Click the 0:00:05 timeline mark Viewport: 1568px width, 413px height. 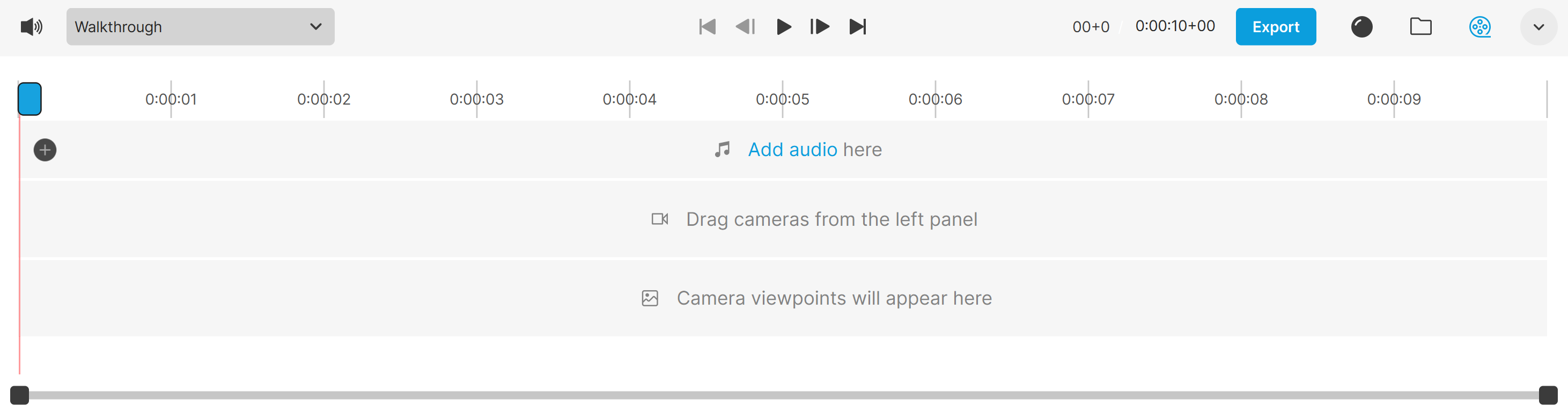tap(782, 99)
